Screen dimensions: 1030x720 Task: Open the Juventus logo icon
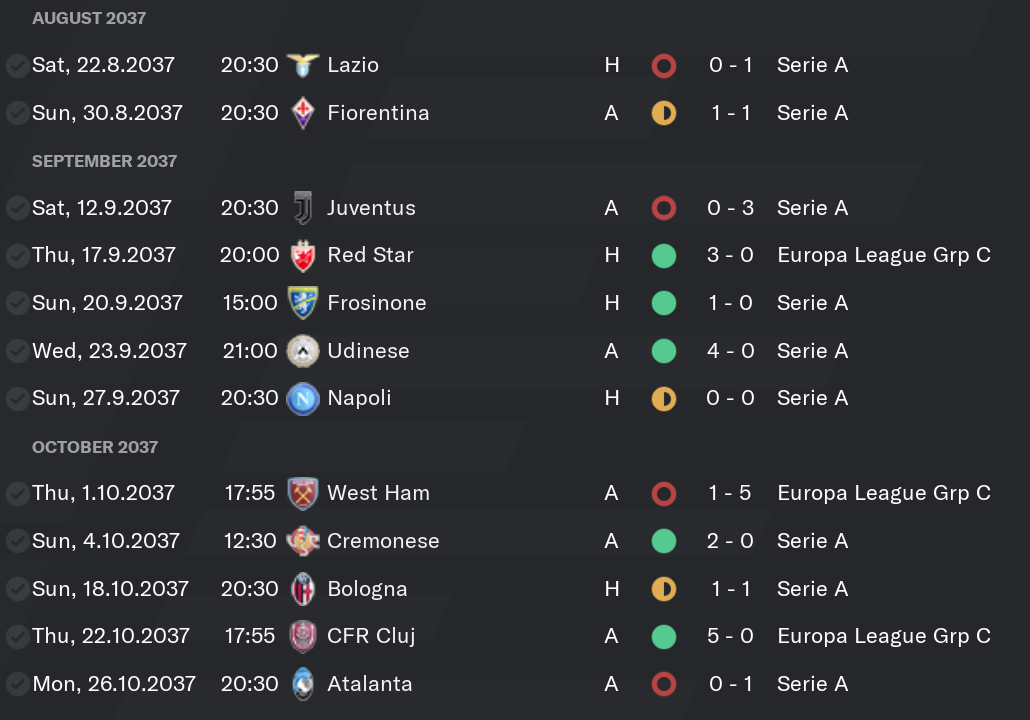[x=303, y=208]
